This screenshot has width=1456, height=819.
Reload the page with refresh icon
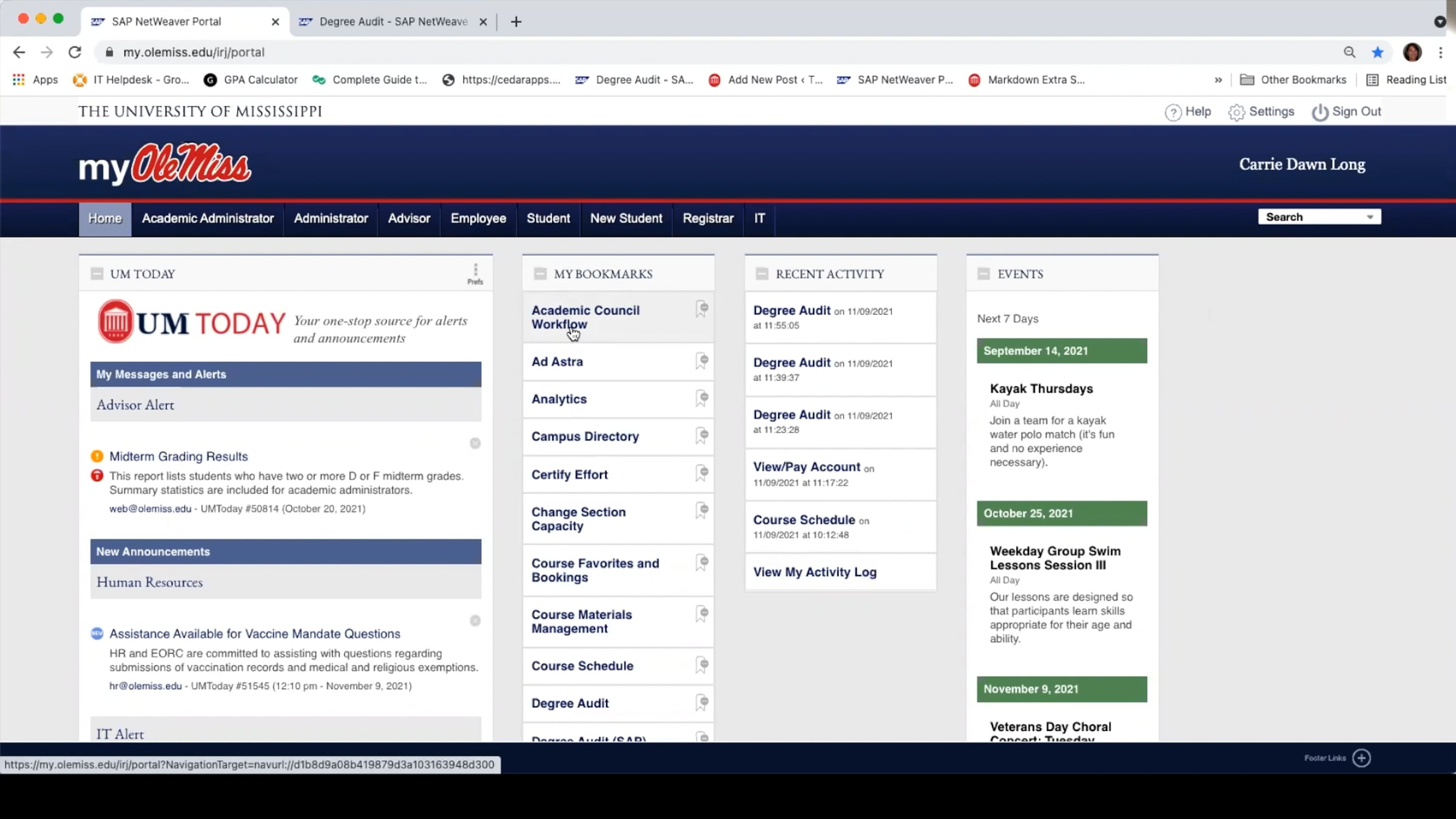tap(75, 52)
